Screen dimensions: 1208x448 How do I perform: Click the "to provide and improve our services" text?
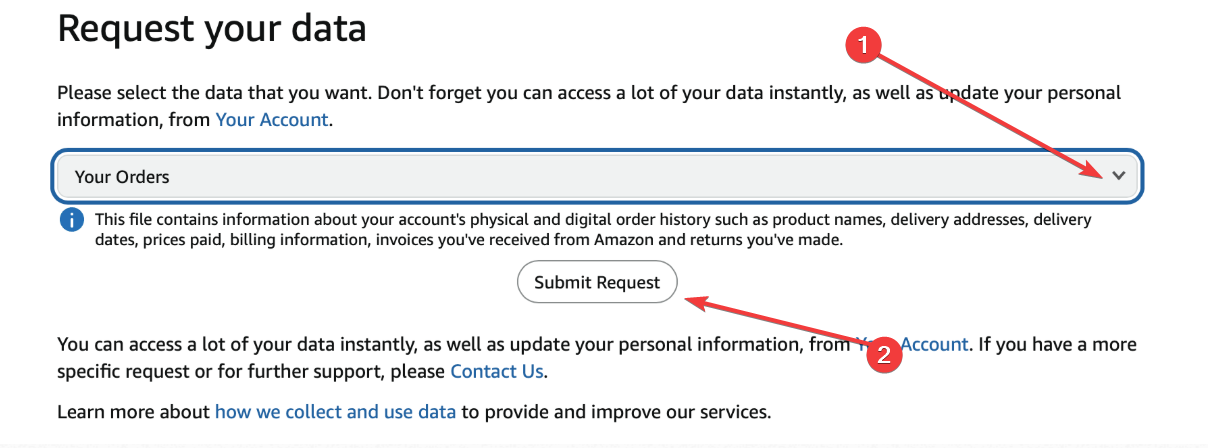616,411
